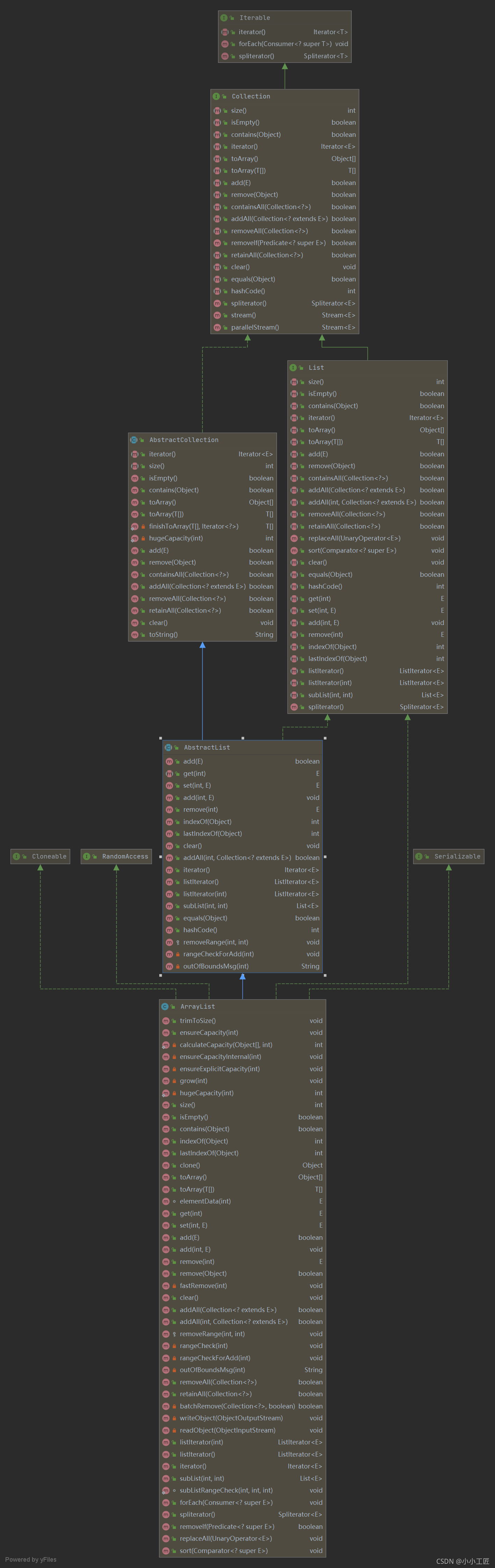The image size is (495, 1568).
Task: Click the interface icon on Cloneable node
Action: [x=16, y=856]
